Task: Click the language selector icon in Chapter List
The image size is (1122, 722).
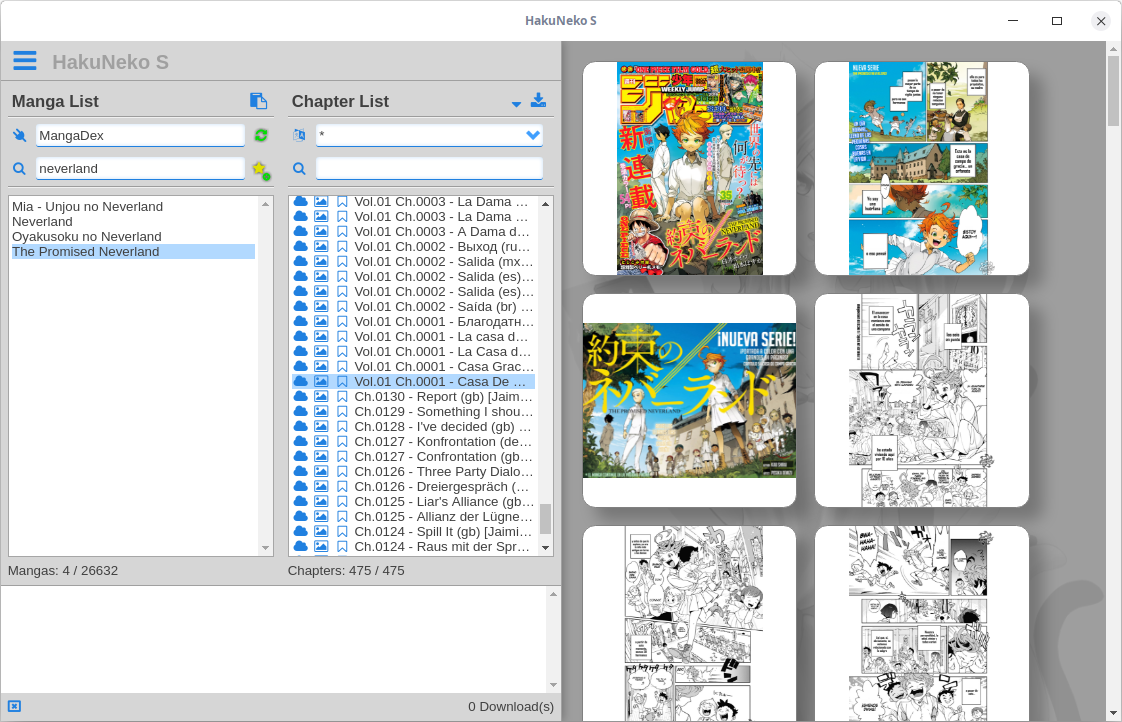Action: click(298, 135)
